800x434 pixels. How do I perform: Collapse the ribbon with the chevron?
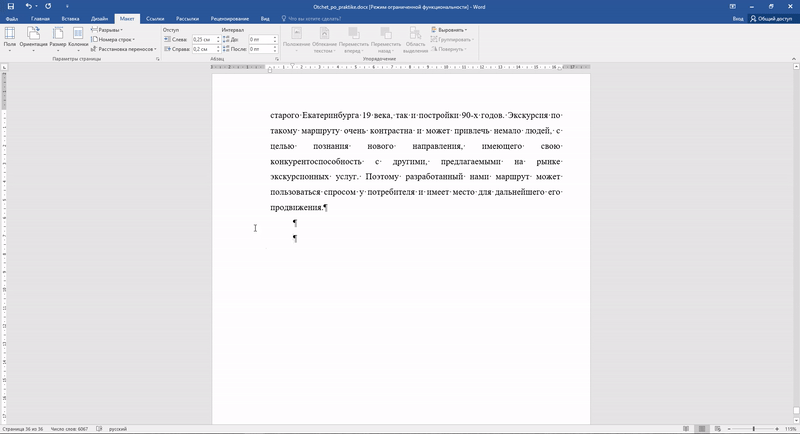click(794, 59)
